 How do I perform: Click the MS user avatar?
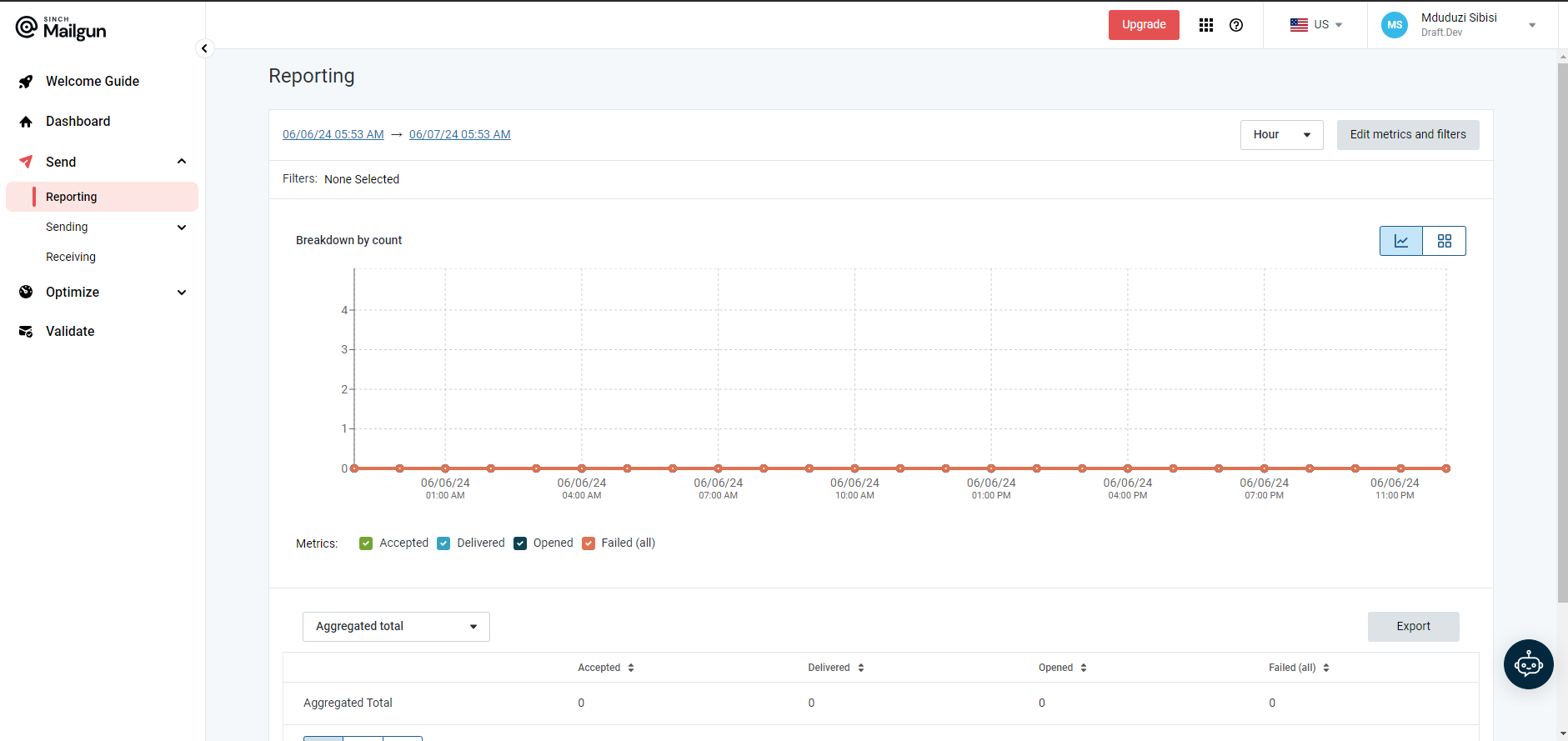point(1395,25)
